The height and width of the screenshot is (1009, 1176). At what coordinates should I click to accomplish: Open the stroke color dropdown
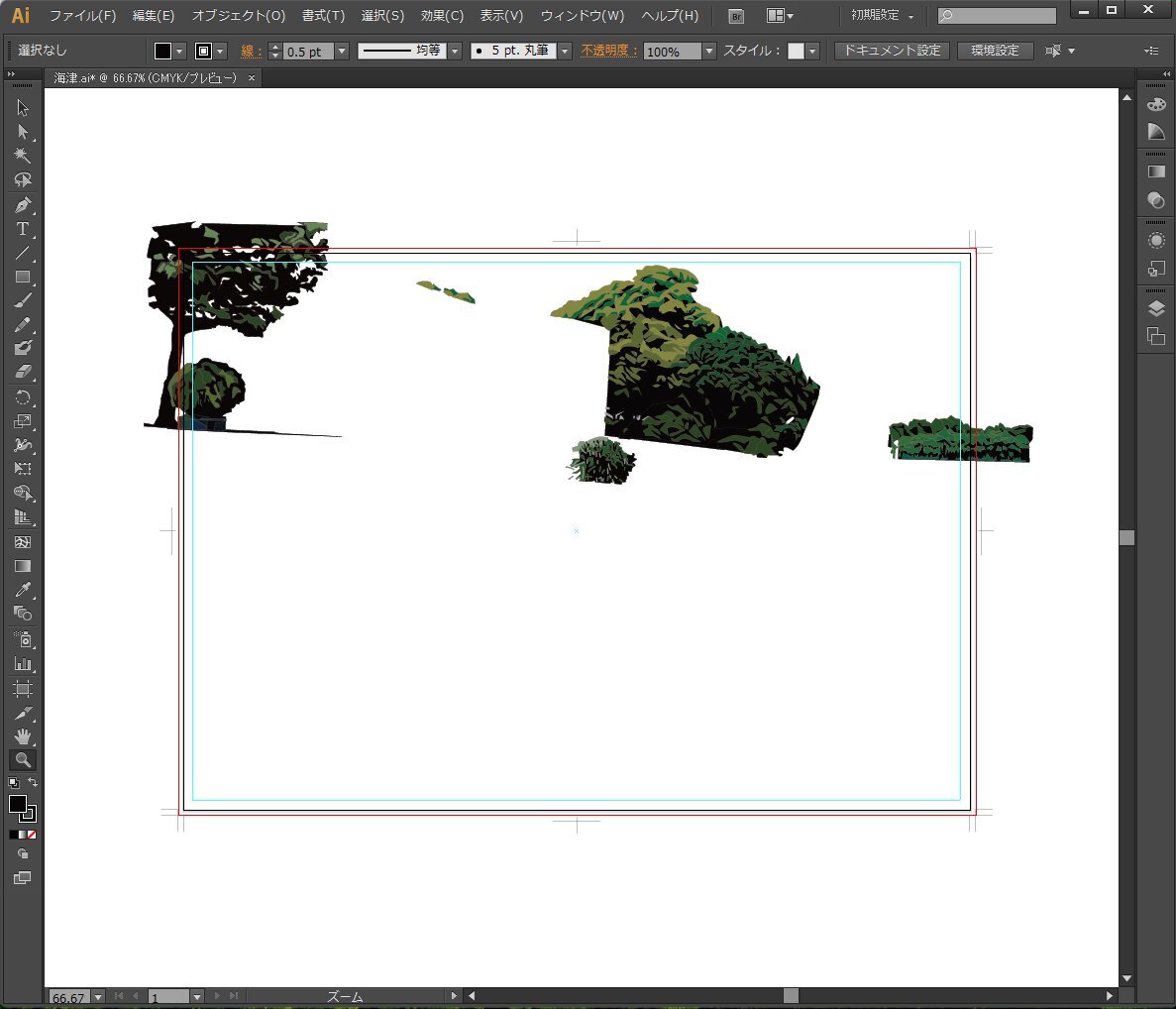[x=220, y=51]
